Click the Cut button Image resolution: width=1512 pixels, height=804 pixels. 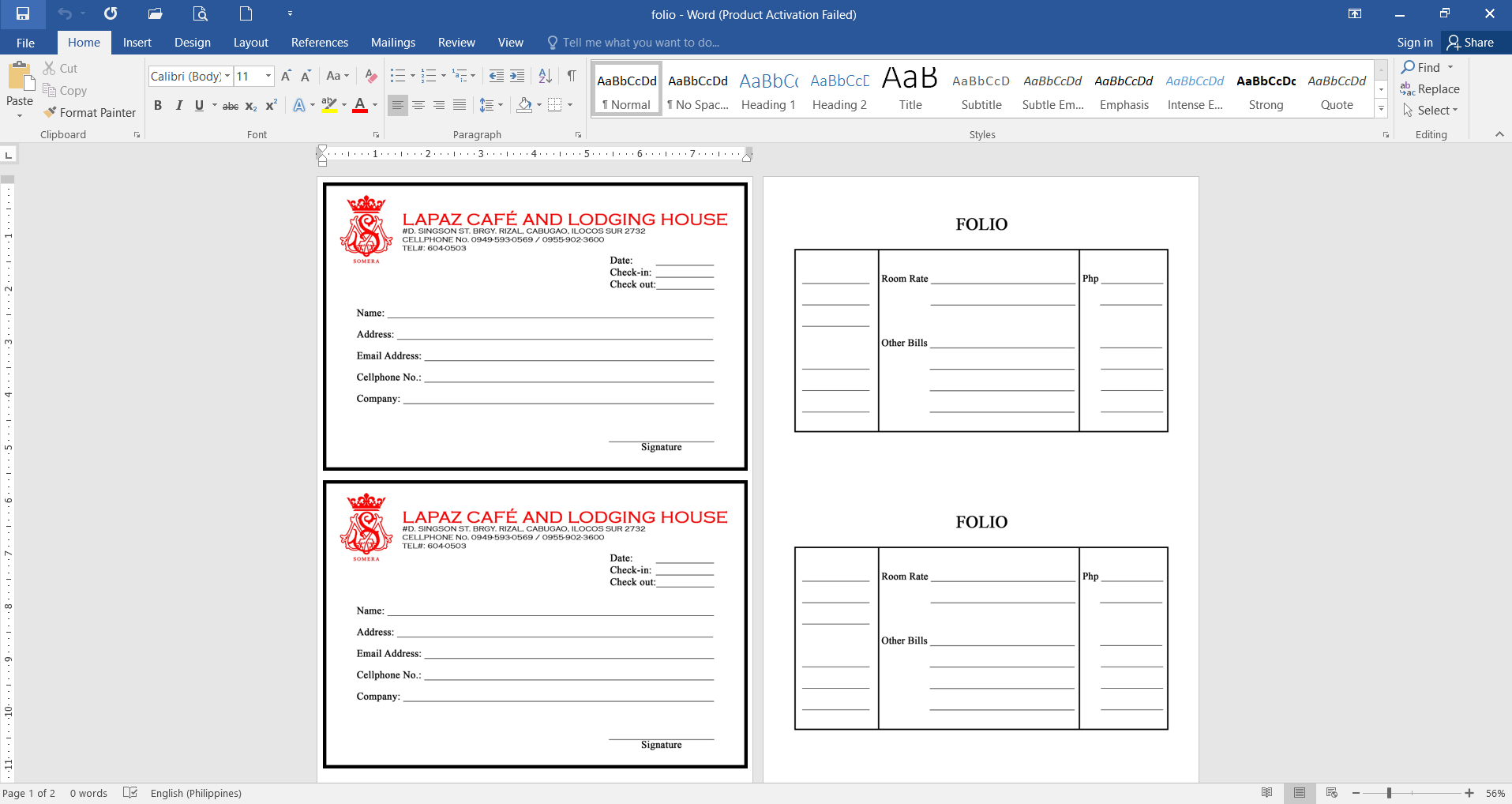coord(60,69)
